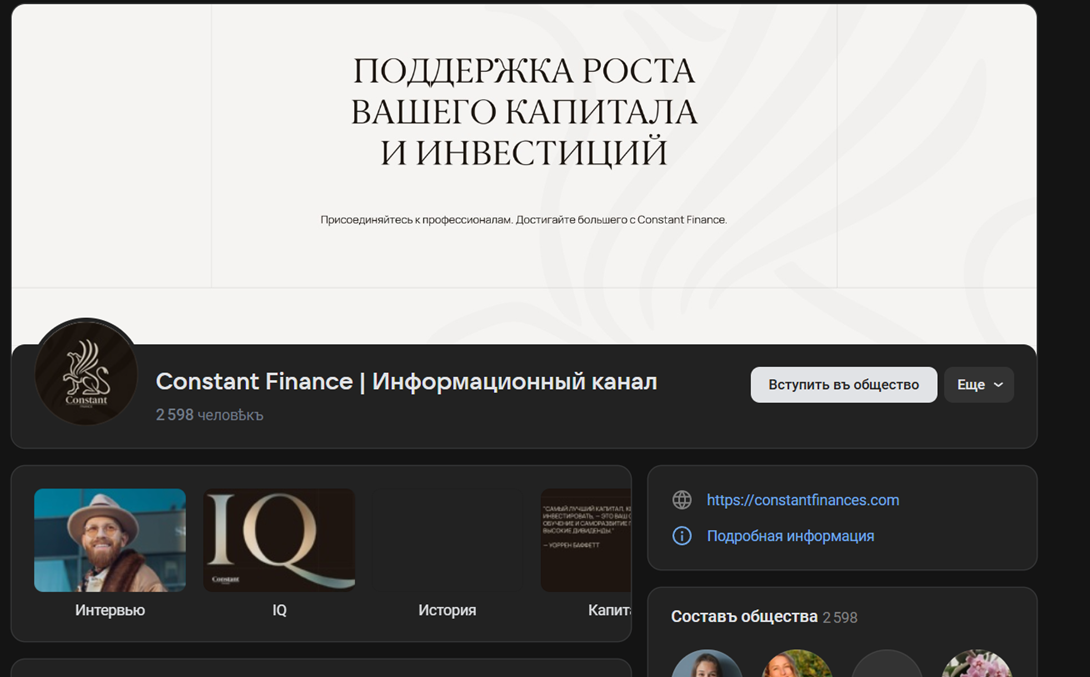Click the info icon beside Подробная информация
This screenshot has height=677, width=1090.
tap(682, 536)
